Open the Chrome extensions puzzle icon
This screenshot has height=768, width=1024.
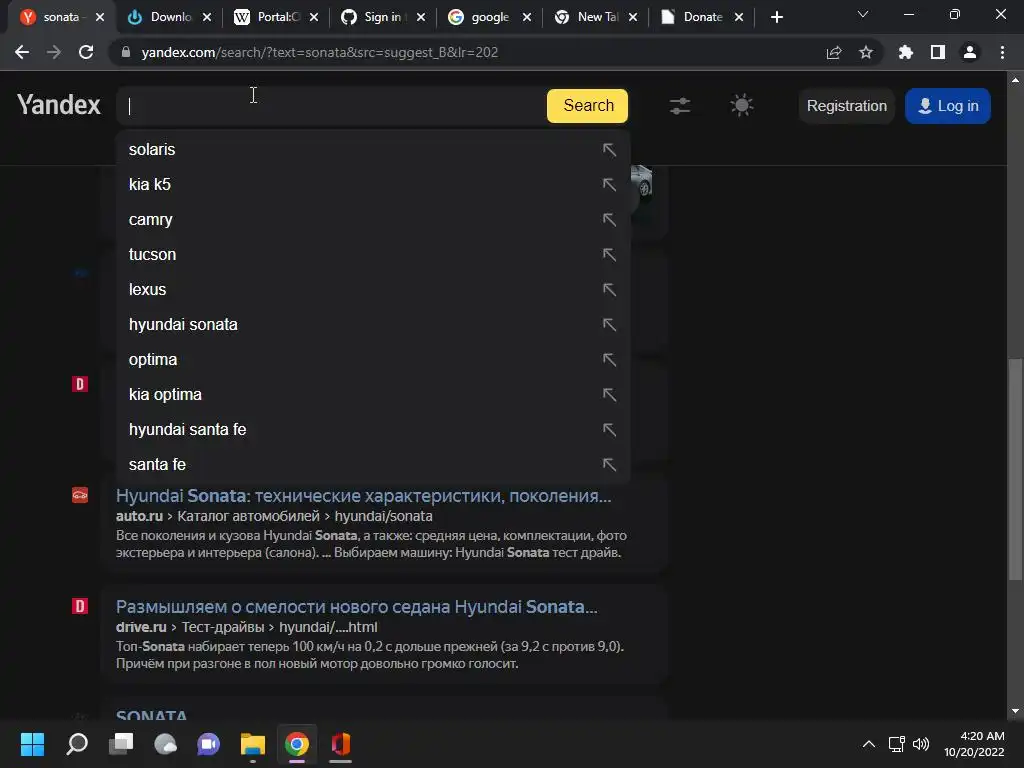905,52
